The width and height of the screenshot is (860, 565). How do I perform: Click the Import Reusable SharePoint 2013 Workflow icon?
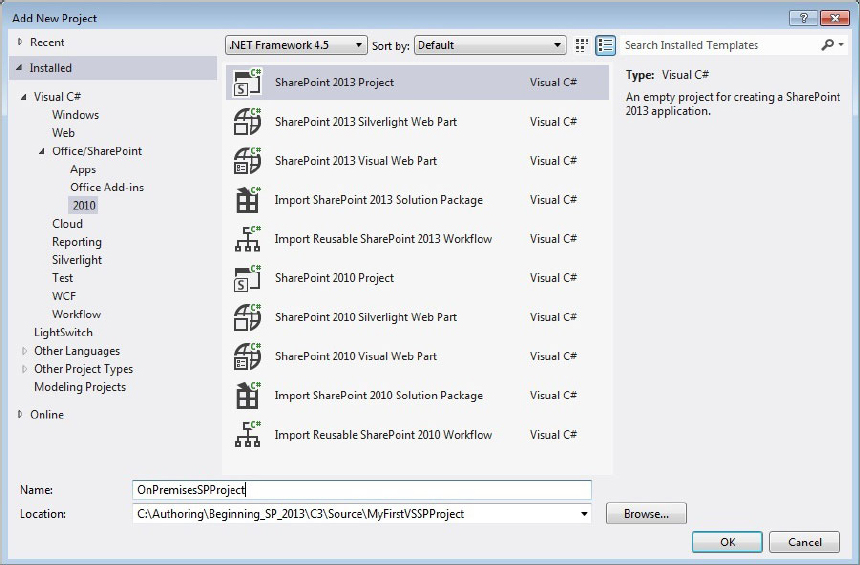coord(247,239)
